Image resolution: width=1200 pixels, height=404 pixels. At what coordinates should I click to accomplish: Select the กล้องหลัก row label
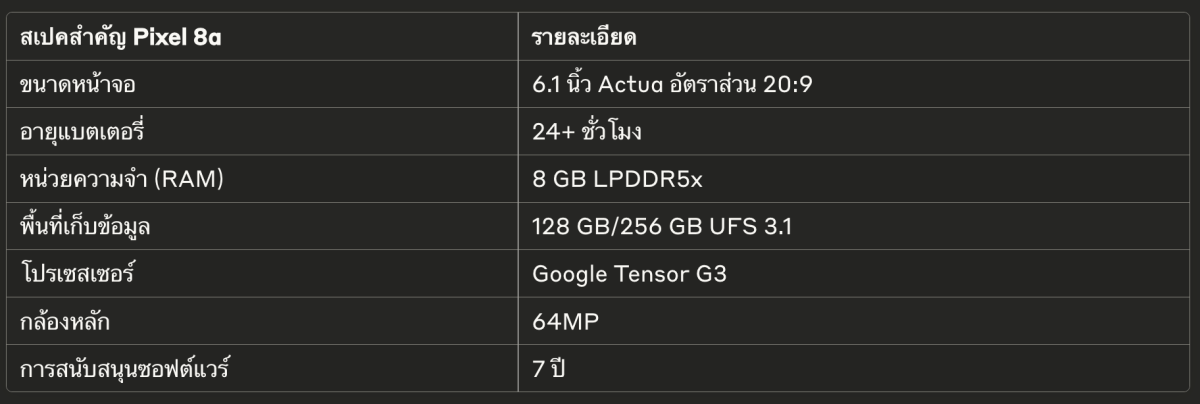point(62,322)
